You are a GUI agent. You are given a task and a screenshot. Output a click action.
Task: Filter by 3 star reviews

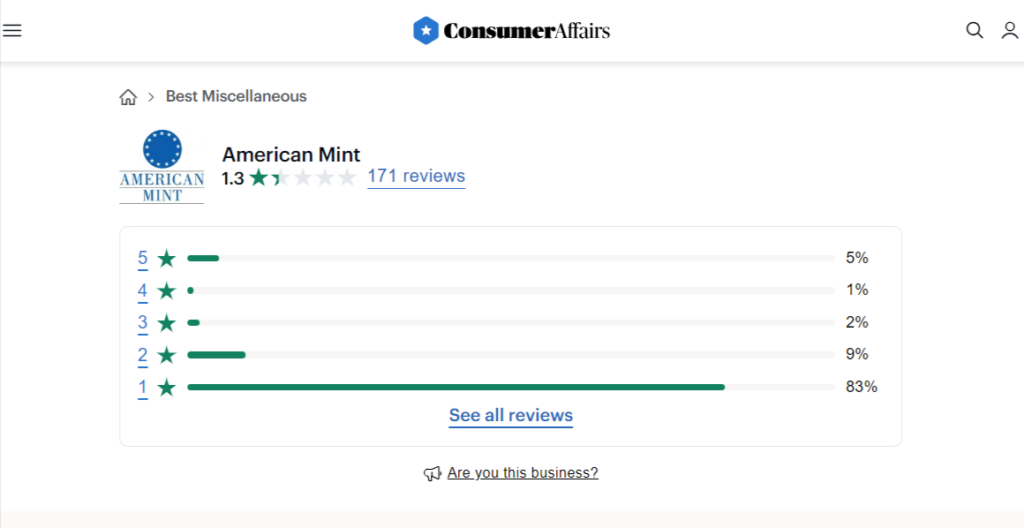(142, 323)
